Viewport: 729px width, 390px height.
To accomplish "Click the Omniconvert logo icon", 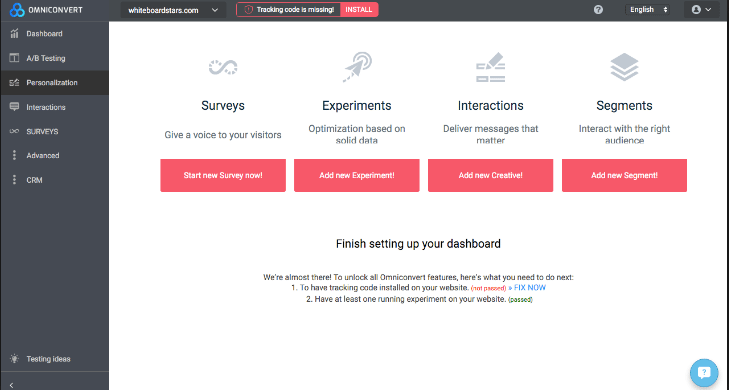I will 17,10.
